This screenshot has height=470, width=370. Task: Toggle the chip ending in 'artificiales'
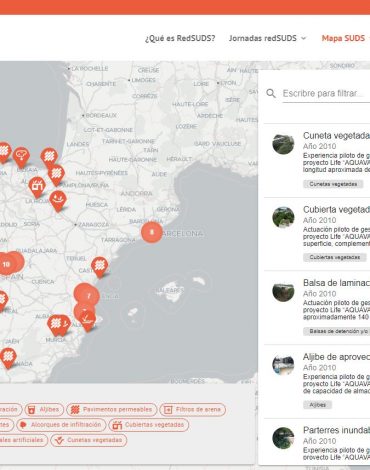[23, 440]
